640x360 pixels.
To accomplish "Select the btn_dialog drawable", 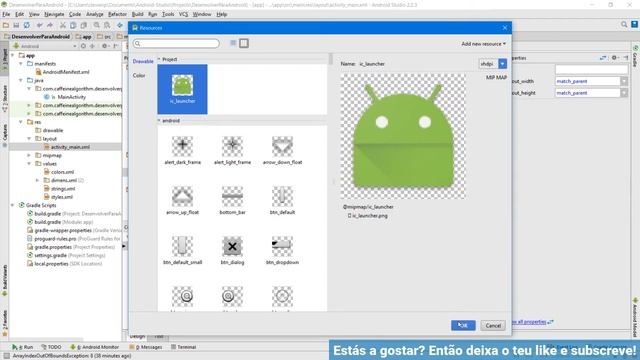I will 232,250.
